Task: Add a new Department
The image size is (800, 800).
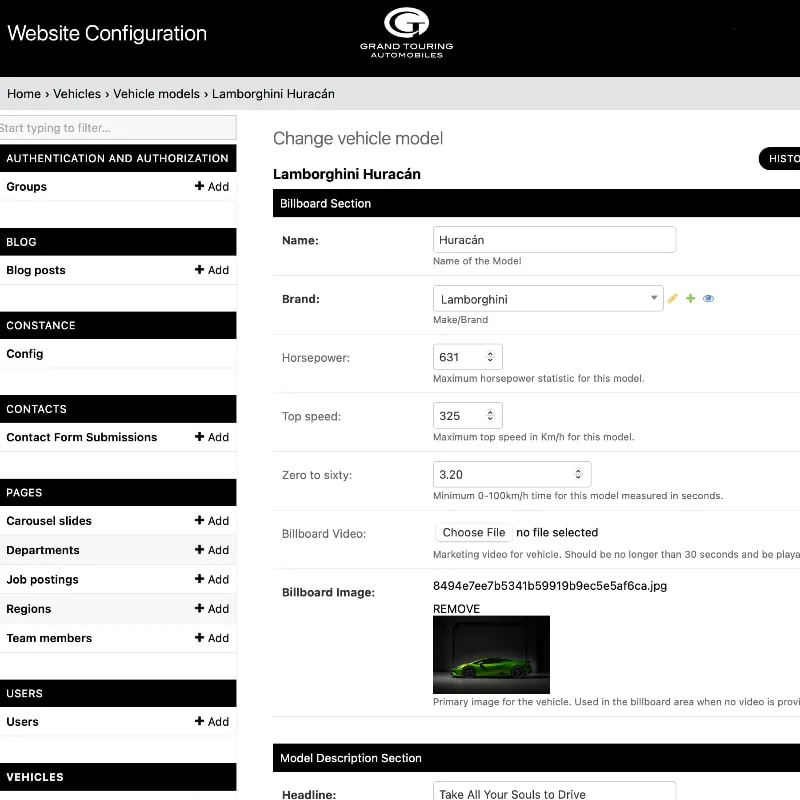Action: [212, 549]
